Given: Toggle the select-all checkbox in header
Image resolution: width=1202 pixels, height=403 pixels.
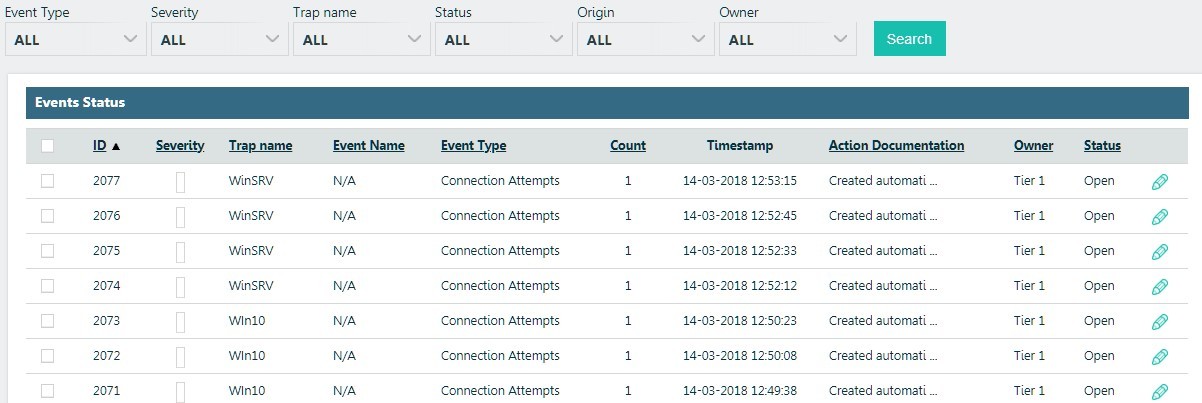Looking at the screenshot, I should [47, 146].
